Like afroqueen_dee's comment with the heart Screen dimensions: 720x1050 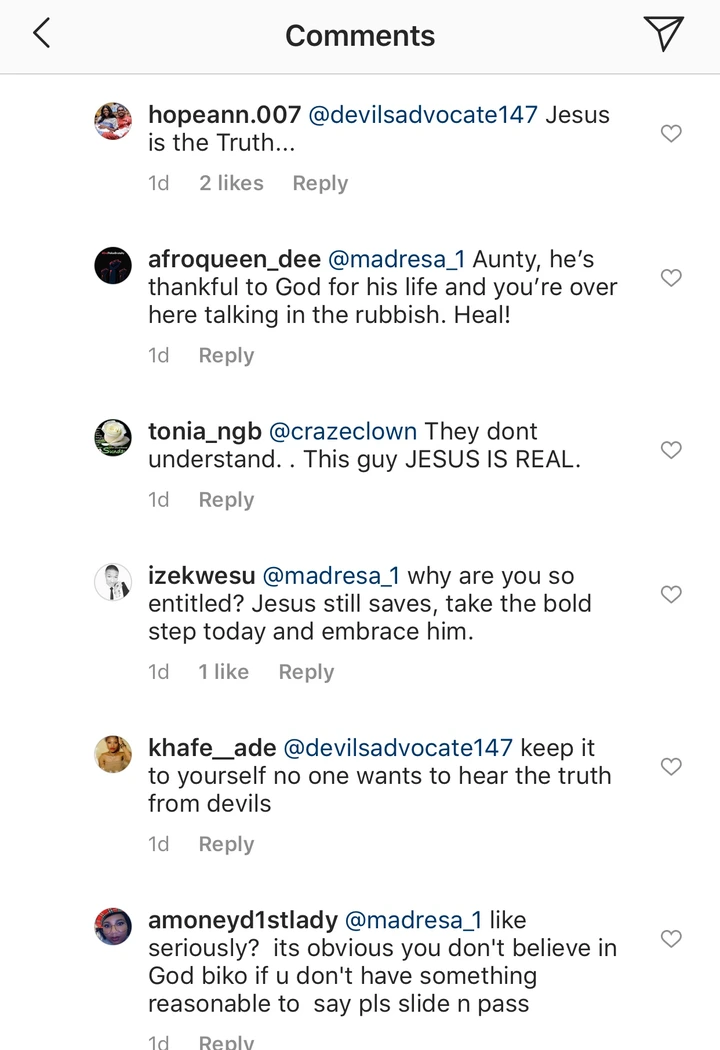(x=672, y=277)
